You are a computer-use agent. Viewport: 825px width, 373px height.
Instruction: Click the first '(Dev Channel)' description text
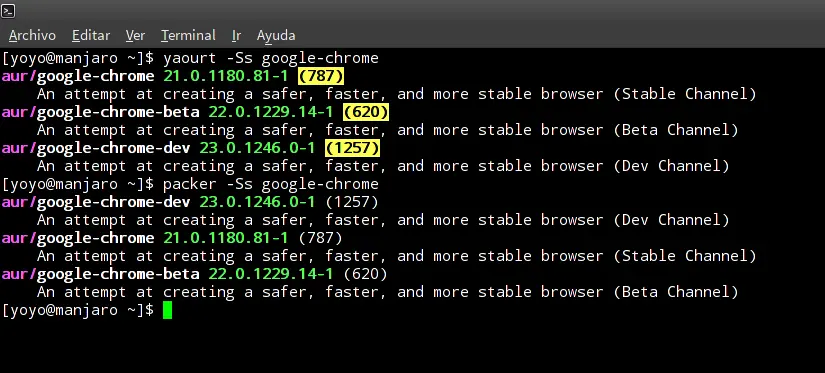click(x=671, y=166)
